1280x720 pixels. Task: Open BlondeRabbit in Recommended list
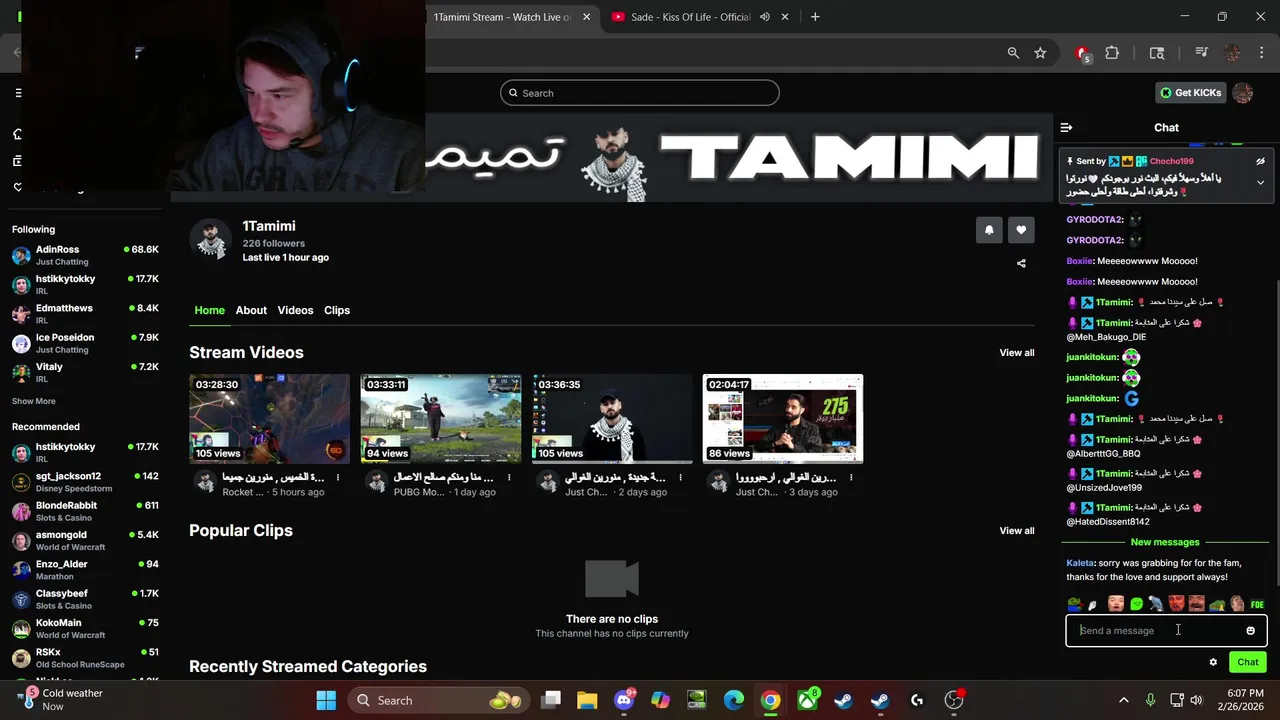tap(85, 511)
